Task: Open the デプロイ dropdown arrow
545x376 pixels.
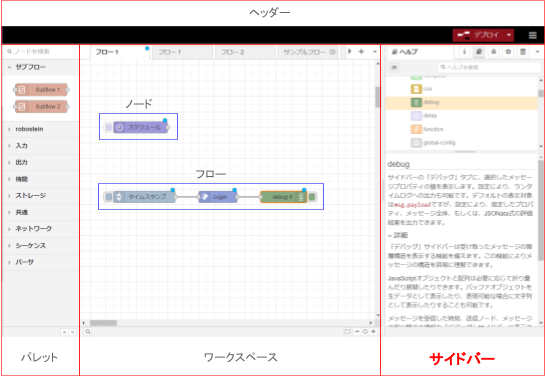Action: point(509,35)
